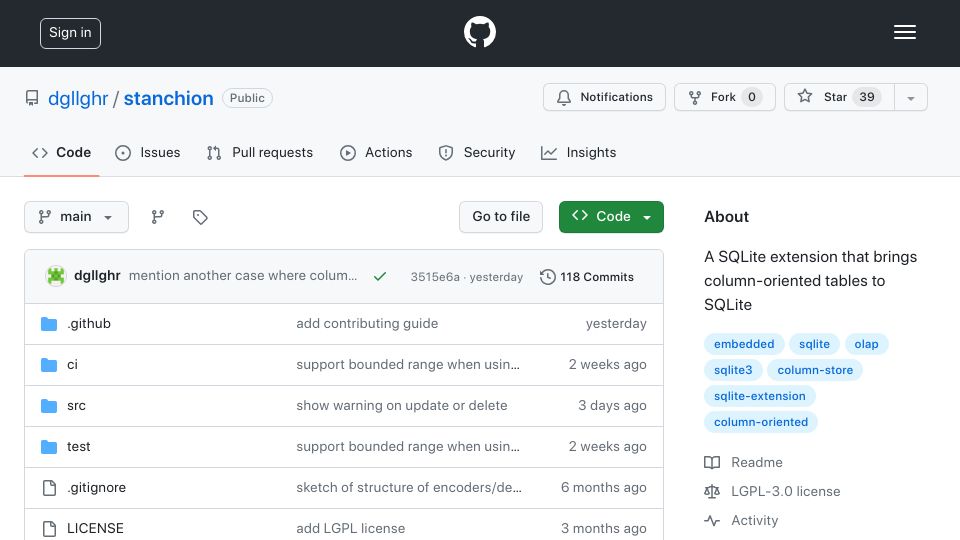The height and width of the screenshot is (540, 960).
Task: Open the stanchion repository link
Action: [168, 98]
